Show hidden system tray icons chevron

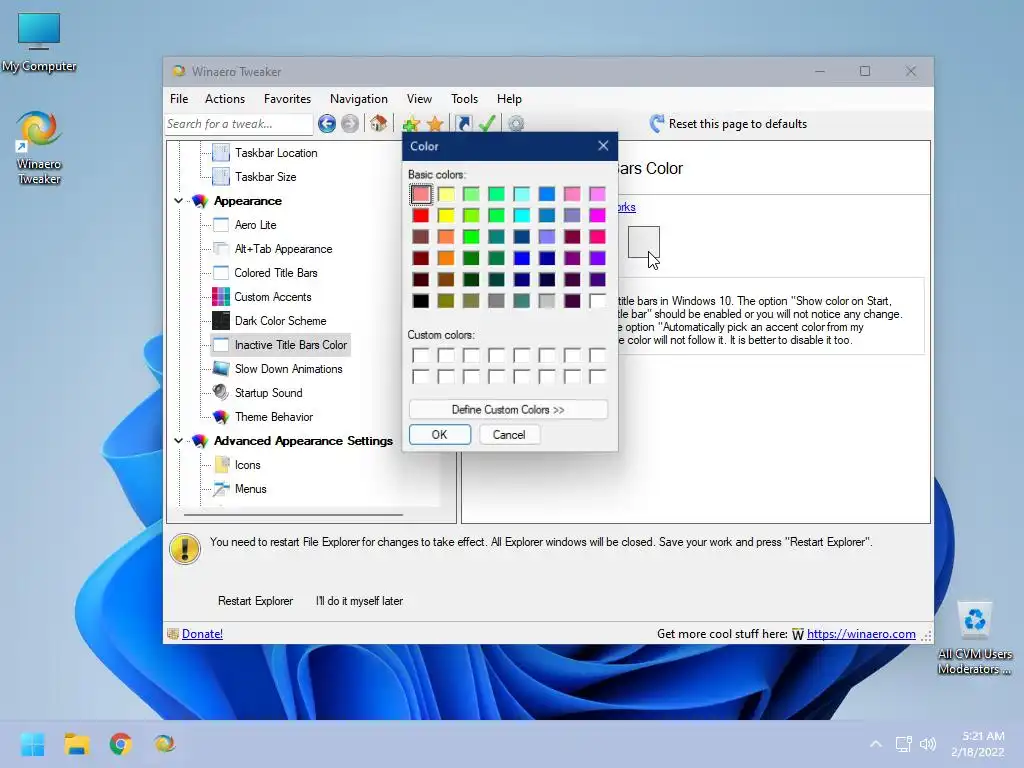pos(876,744)
